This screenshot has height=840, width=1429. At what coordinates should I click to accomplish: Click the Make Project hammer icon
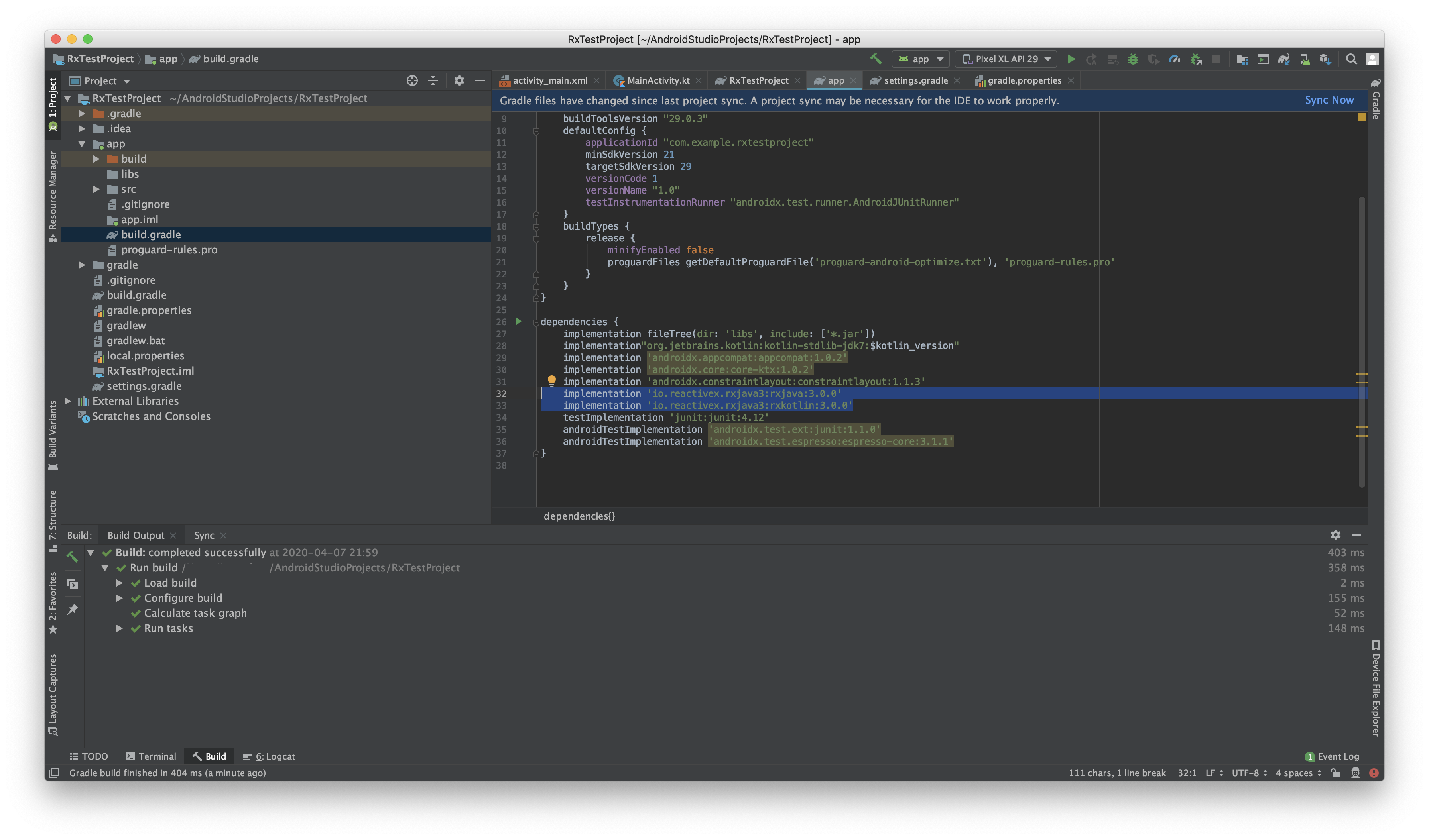click(876, 59)
